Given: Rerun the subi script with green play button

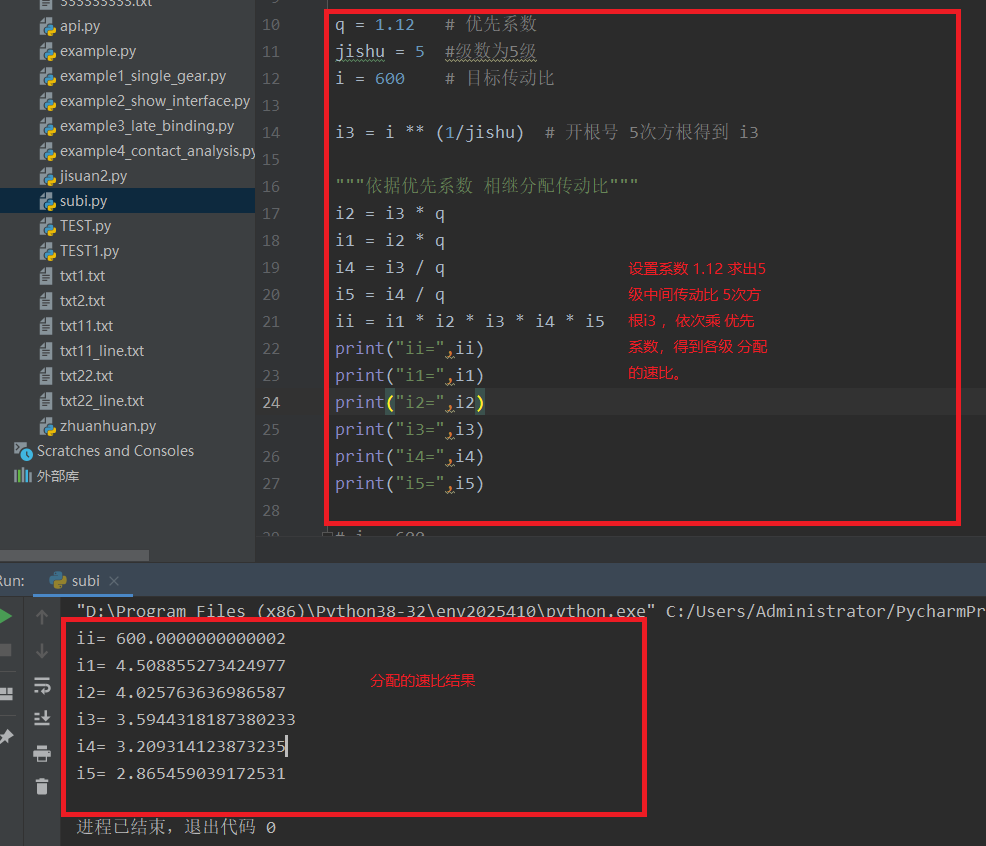Looking at the screenshot, I should tap(5, 616).
